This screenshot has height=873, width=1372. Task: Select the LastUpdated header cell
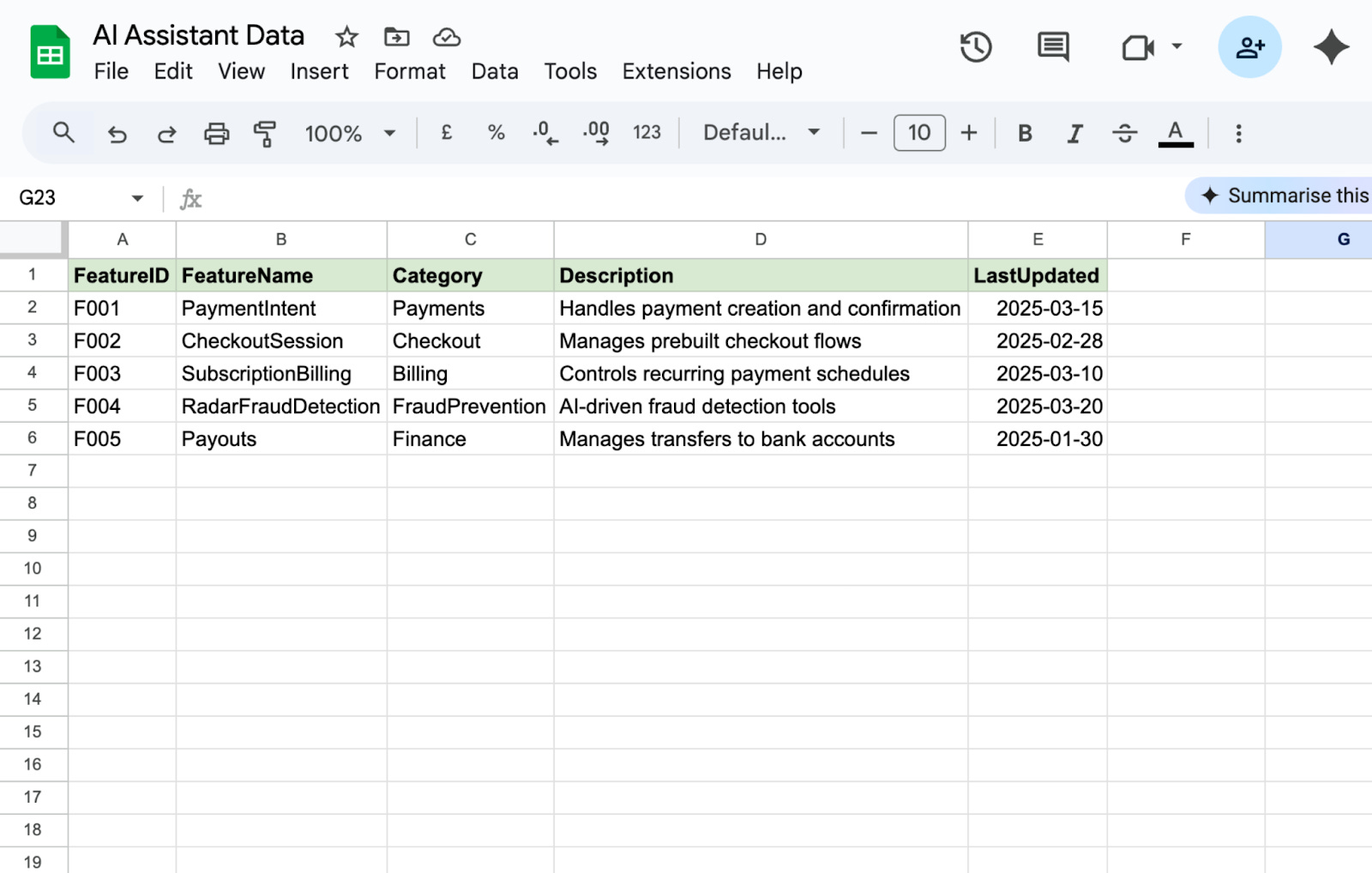pyautogui.click(x=1038, y=275)
